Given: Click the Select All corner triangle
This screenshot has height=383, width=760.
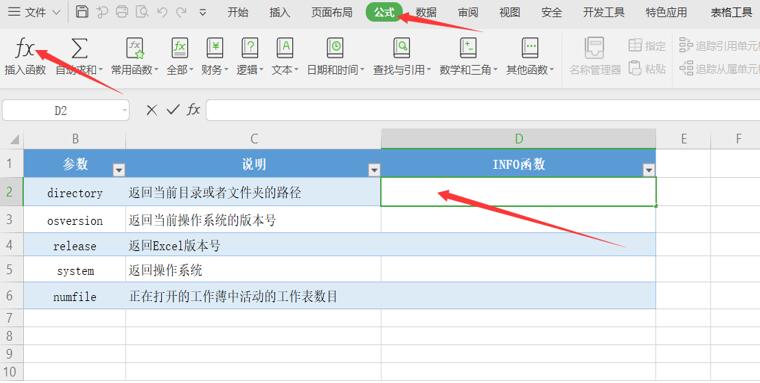Looking at the screenshot, I should [15, 140].
